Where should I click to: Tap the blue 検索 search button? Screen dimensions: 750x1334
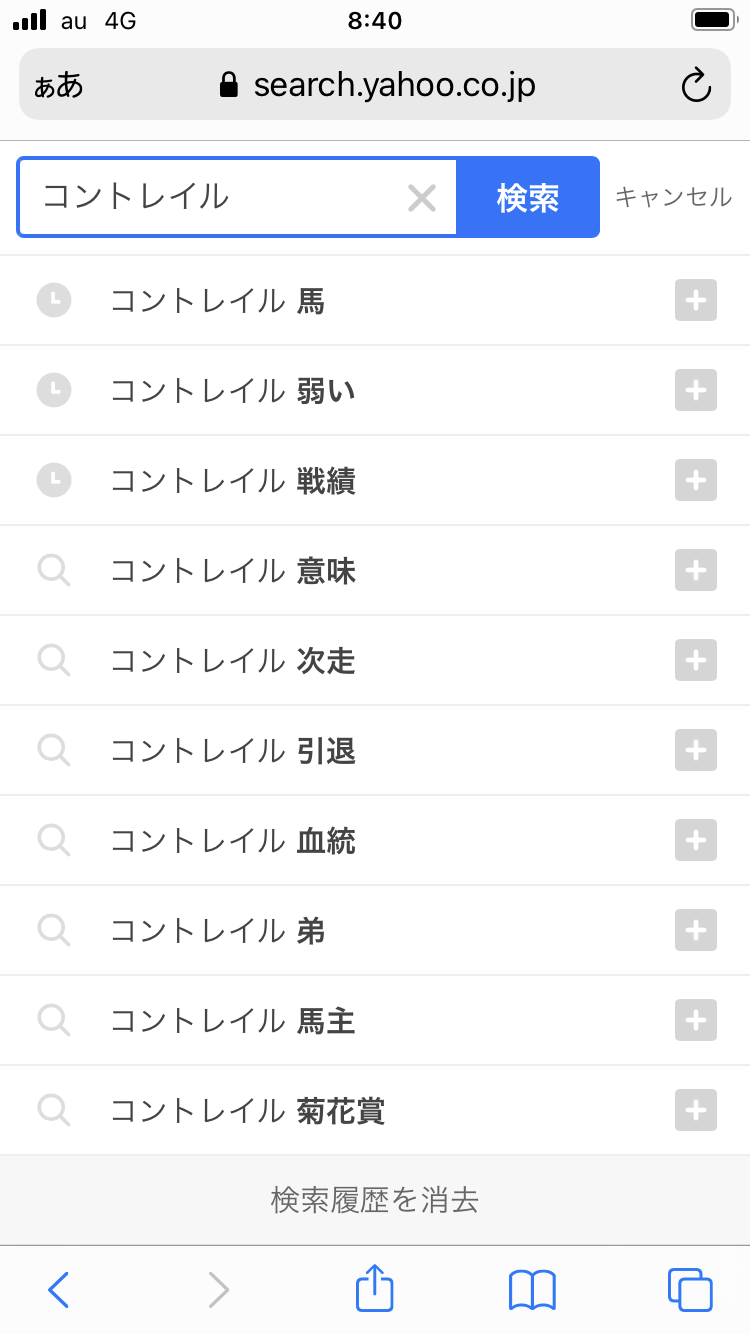pos(528,198)
